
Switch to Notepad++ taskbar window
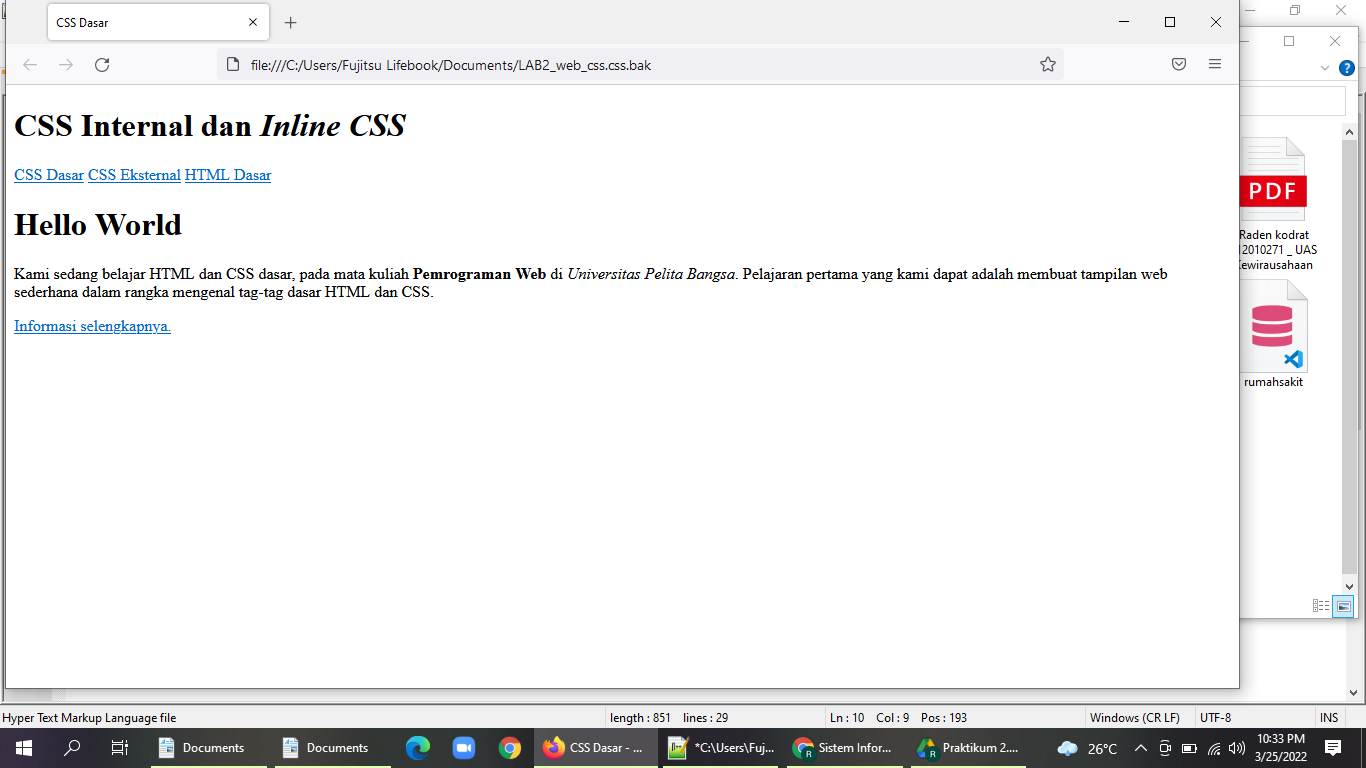click(721, 748)
